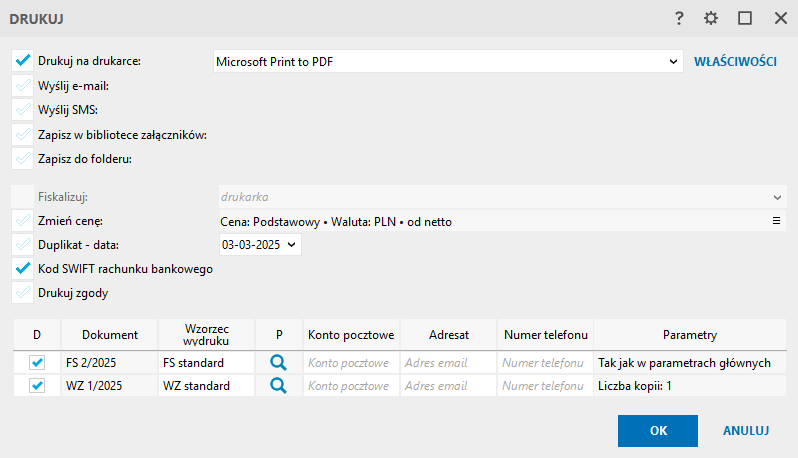Open dialog settings gear icon

(x=711, y=18)
